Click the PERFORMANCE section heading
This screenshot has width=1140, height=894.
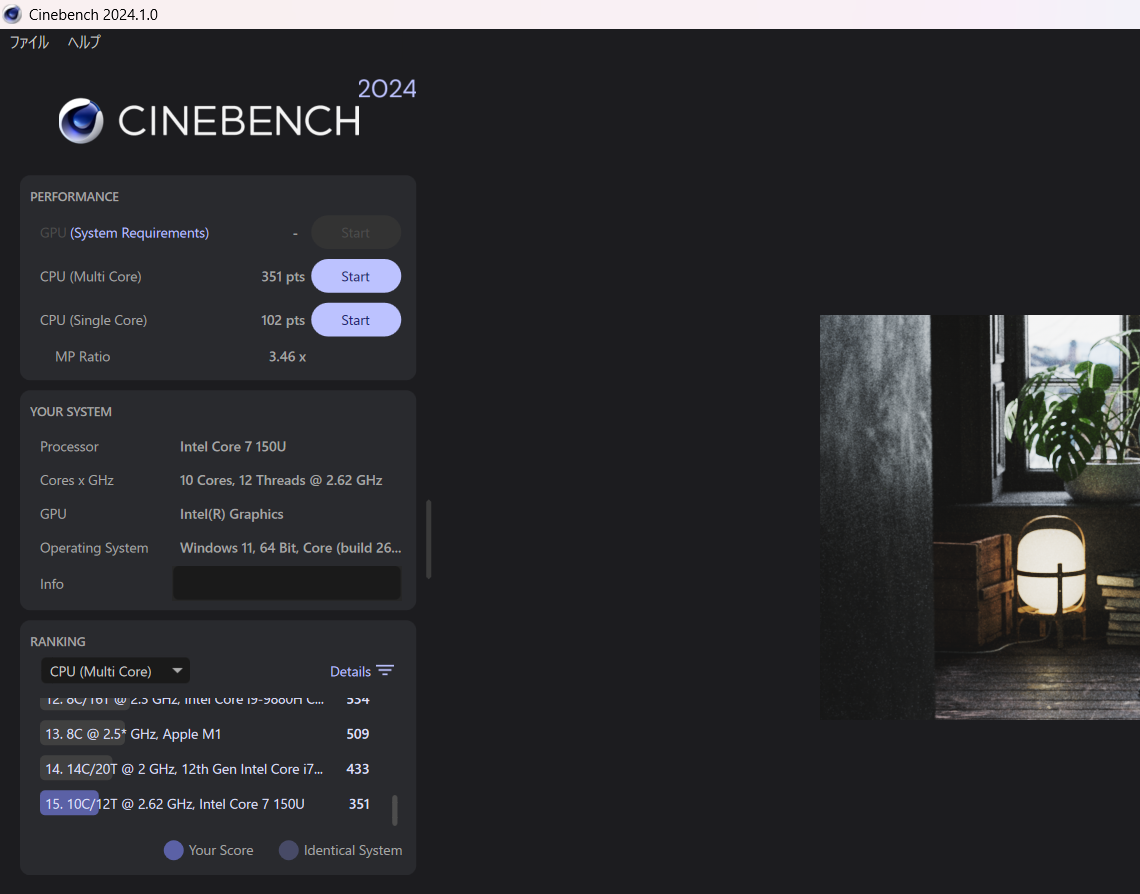pos(74,197)
